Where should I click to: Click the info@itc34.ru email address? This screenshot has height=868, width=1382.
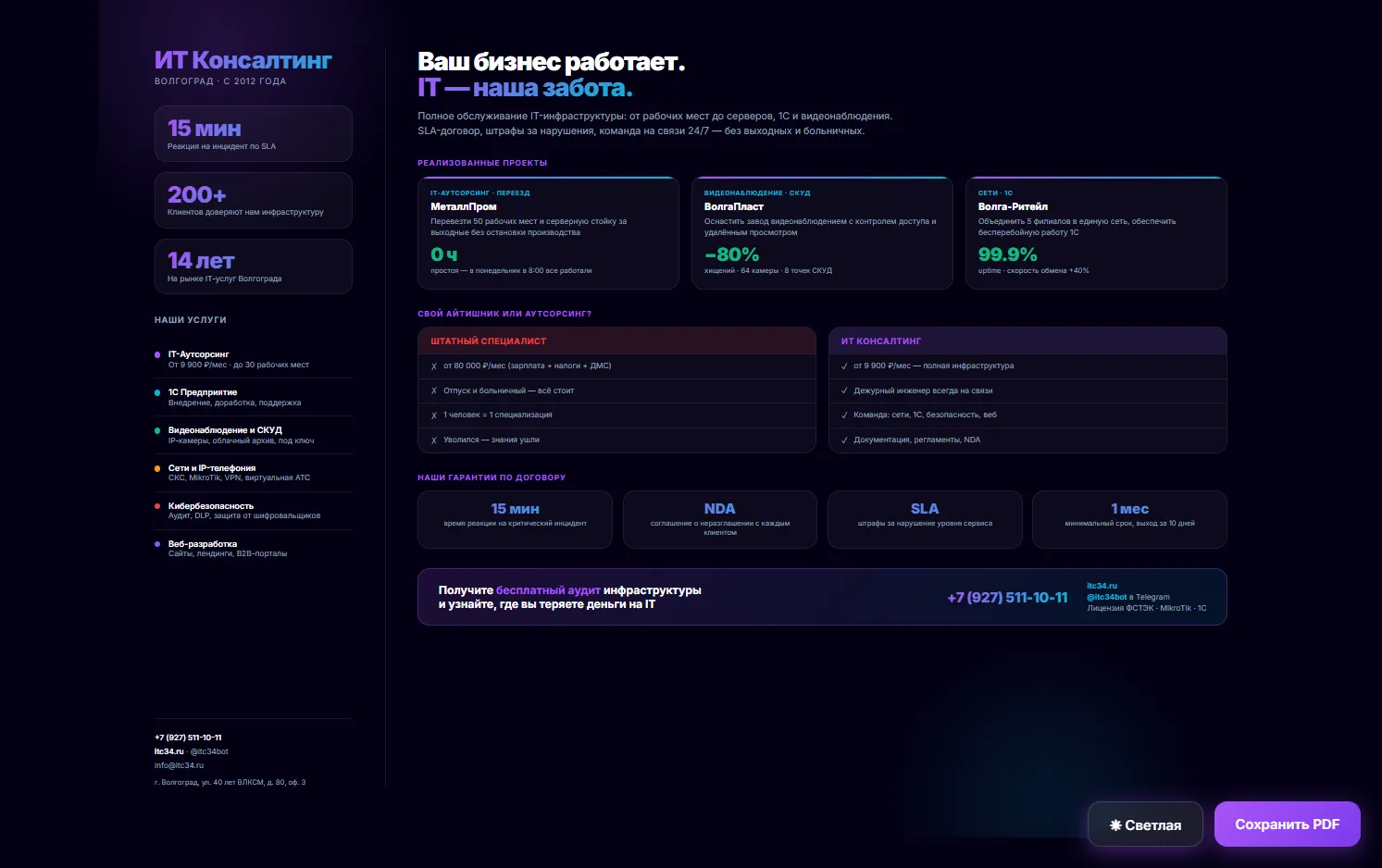(179, 765)
